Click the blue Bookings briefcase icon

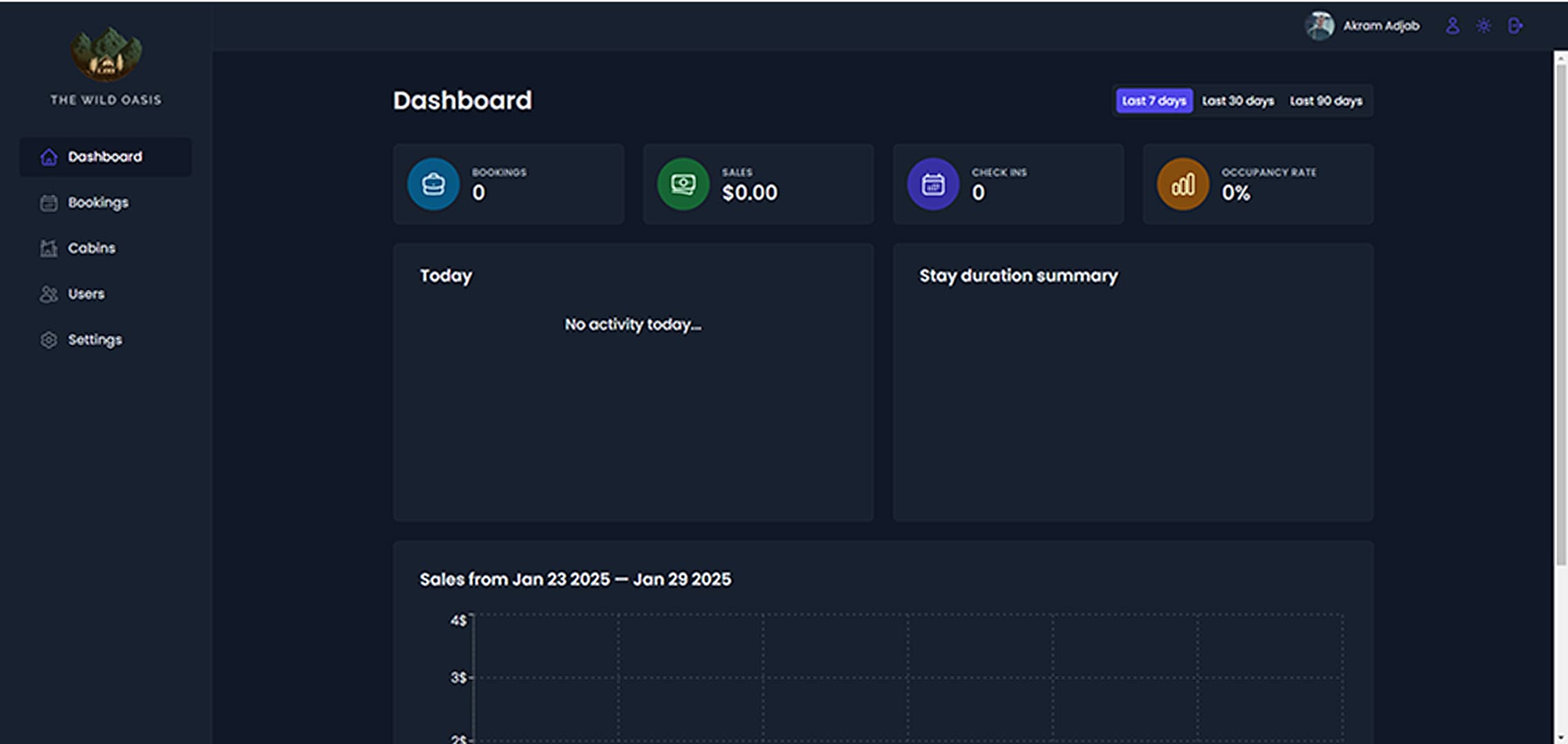[433, 184]
